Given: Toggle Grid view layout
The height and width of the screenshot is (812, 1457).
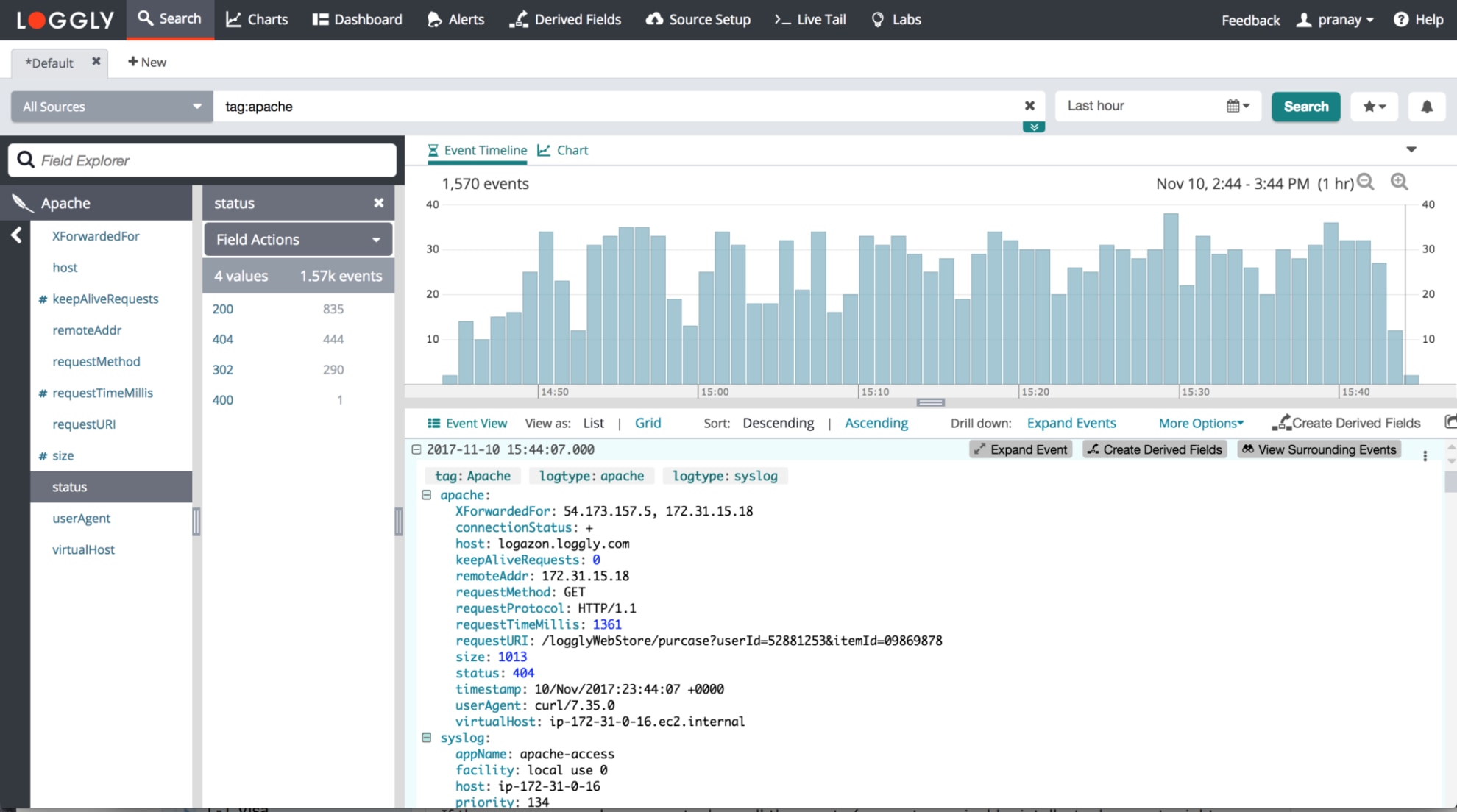Looking at the screenshot, I should pos(648,422).
